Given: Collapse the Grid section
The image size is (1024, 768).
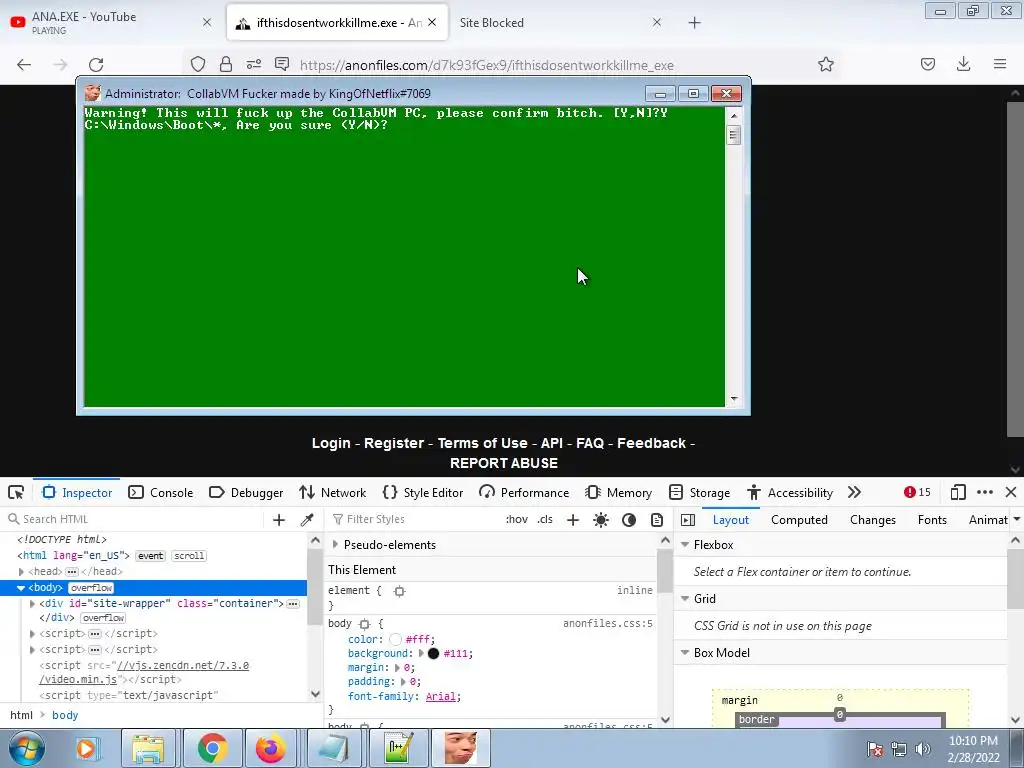Looking at the screenshot, I should (x=685, y=598).
